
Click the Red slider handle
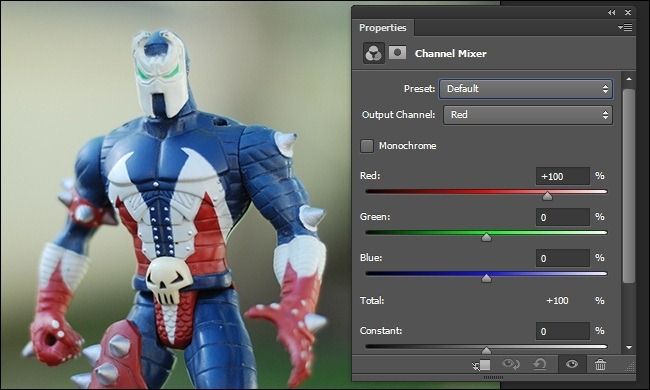pyautogui.click(x=547, y=196)
